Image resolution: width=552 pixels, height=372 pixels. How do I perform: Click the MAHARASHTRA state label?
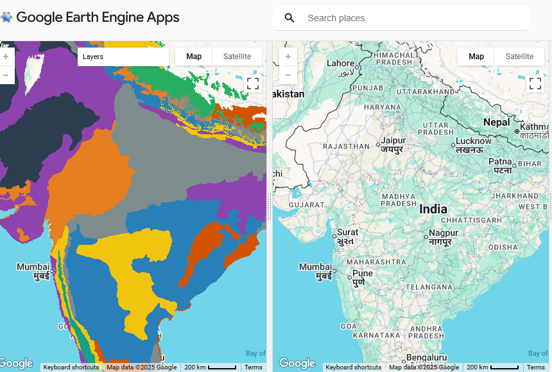376,262
